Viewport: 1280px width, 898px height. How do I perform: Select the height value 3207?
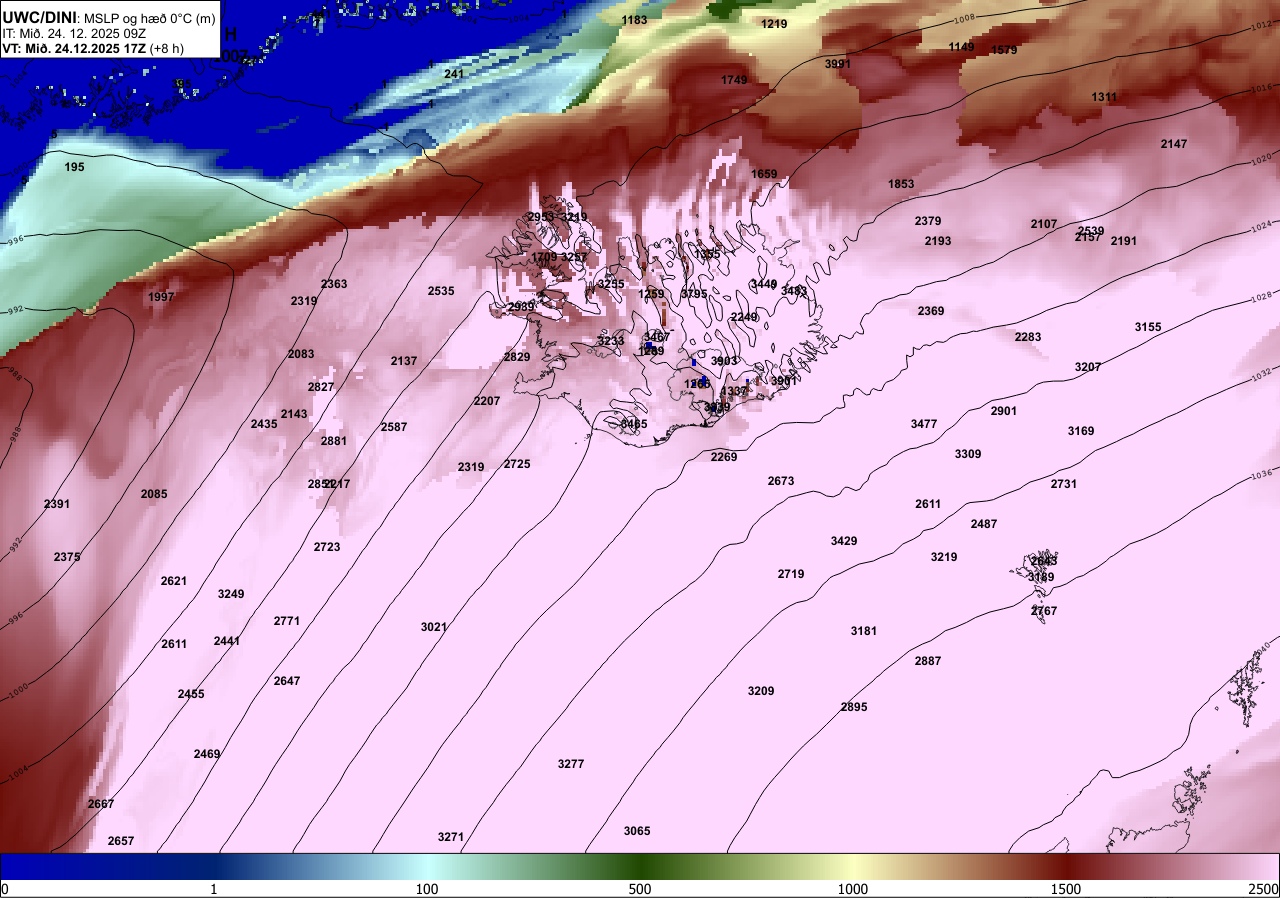tap(1088, 367)
